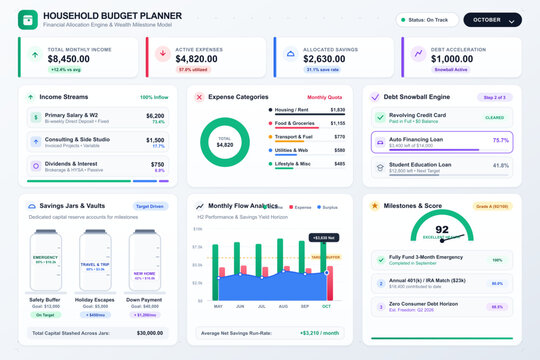Toggle the Expense legend item
540x360 pixels.
300,207
